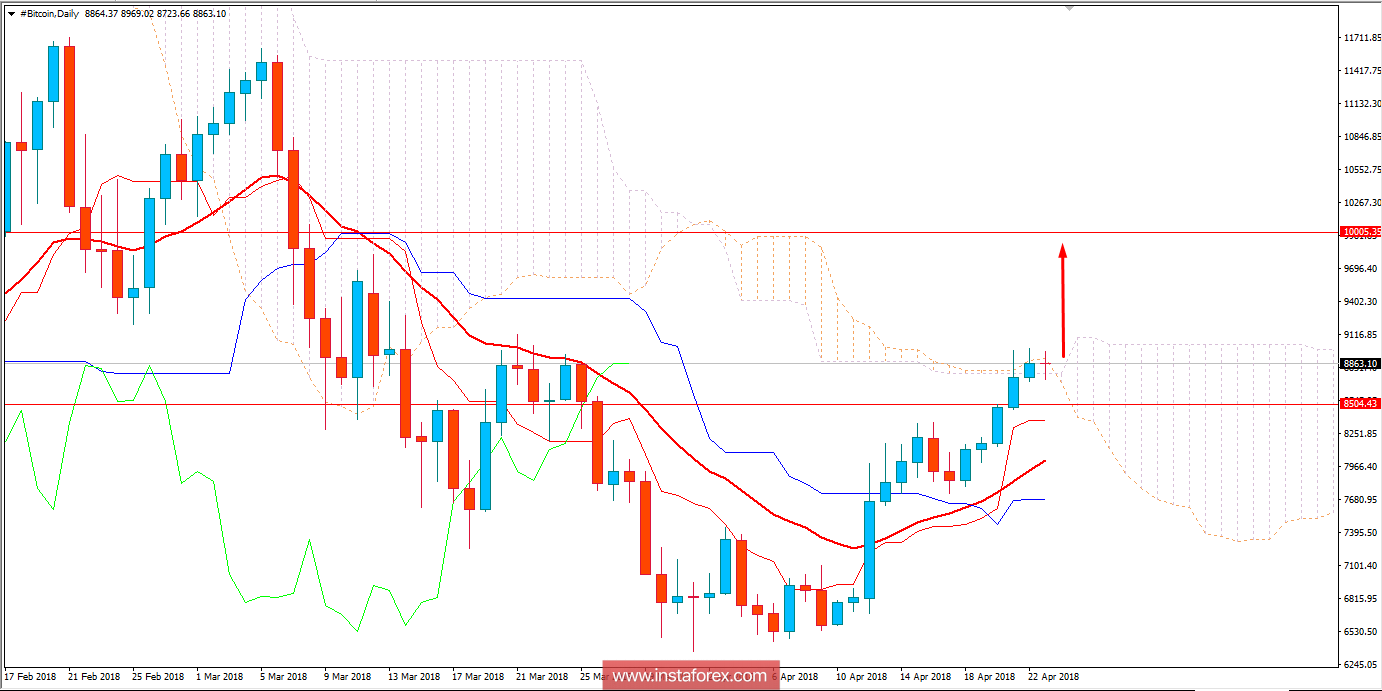Click price axis label 11417.75
Image resolution: width=1382 pixels, height=691 pixels.
[x=1363, y=71]
